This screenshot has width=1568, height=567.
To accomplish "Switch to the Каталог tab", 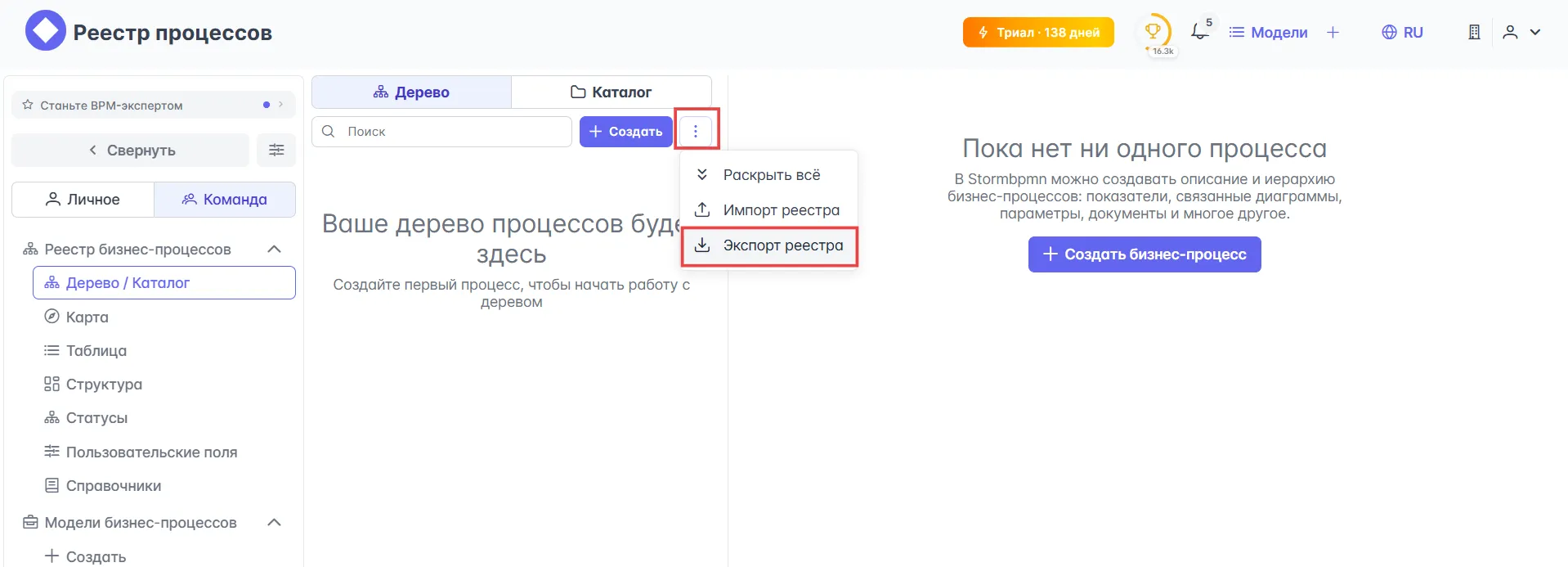I will coord(611,92).
